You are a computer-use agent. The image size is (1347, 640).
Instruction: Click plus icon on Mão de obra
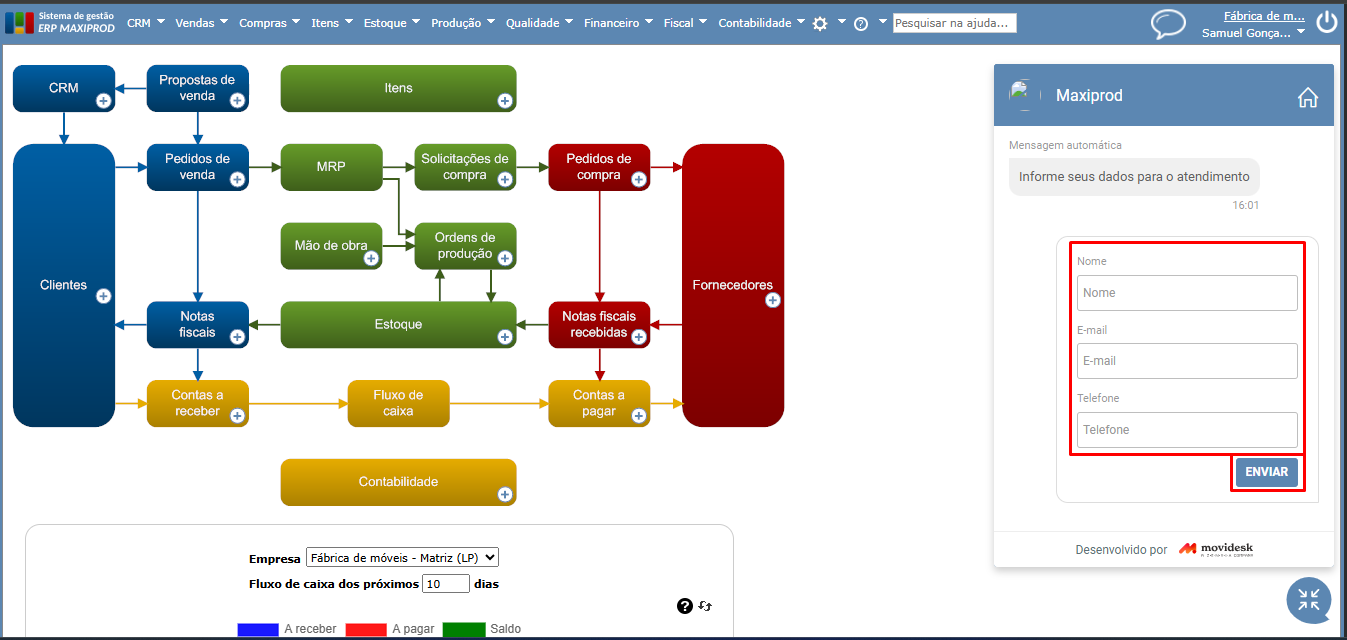(371, 258)
